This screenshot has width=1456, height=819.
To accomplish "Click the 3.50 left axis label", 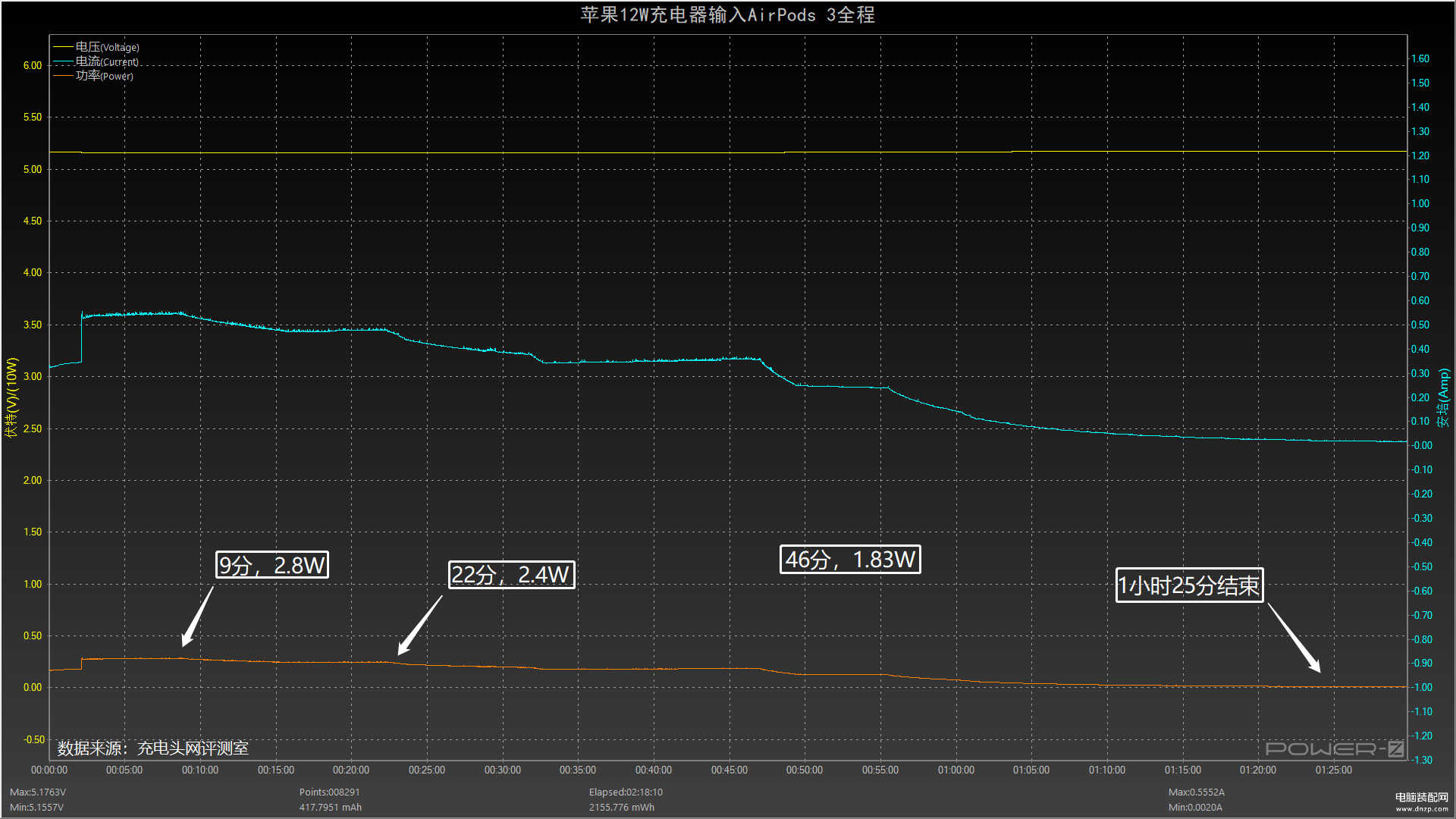I will [33, 325].
